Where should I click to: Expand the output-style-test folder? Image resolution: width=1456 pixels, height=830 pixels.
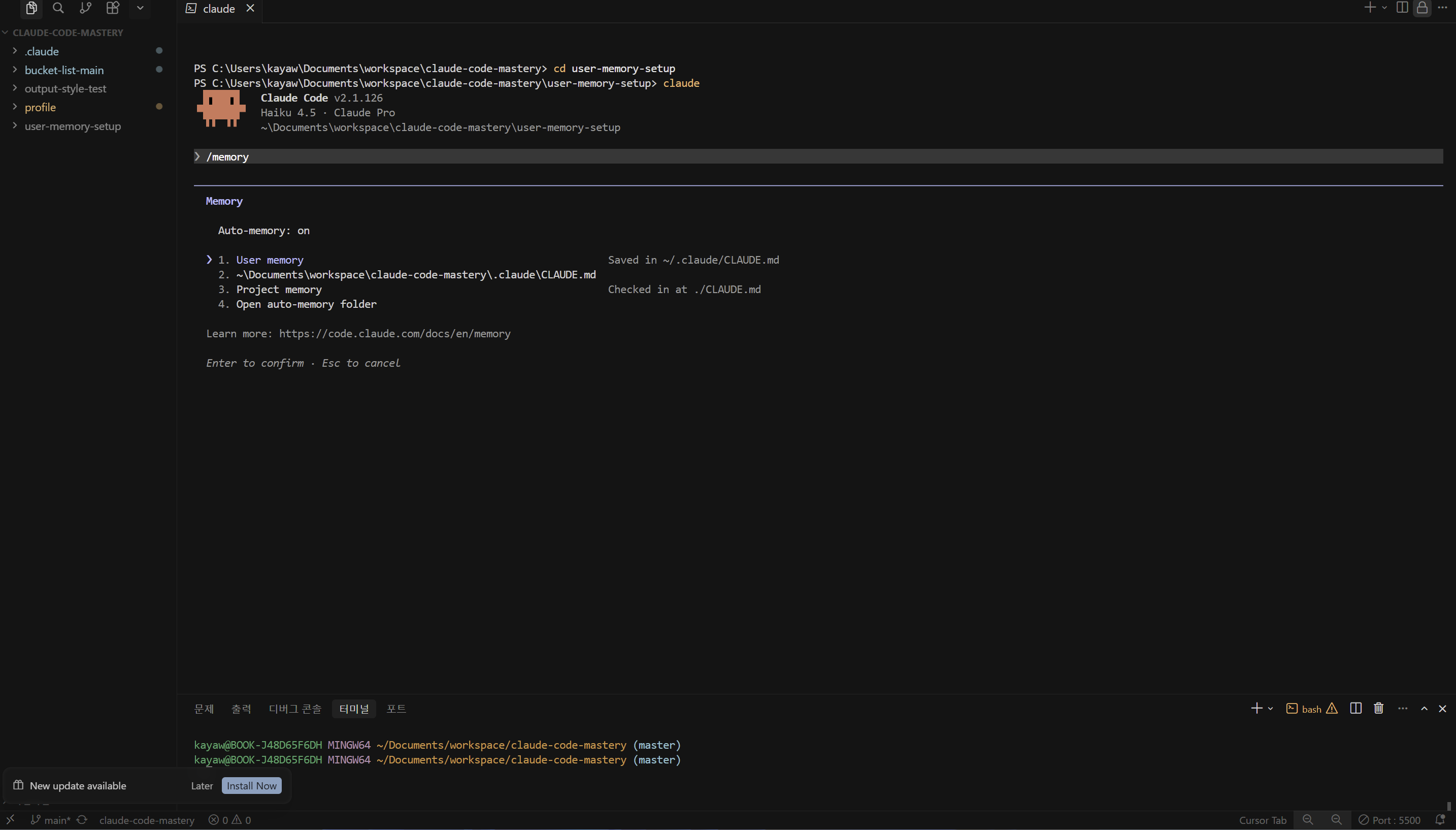point(15,88)
